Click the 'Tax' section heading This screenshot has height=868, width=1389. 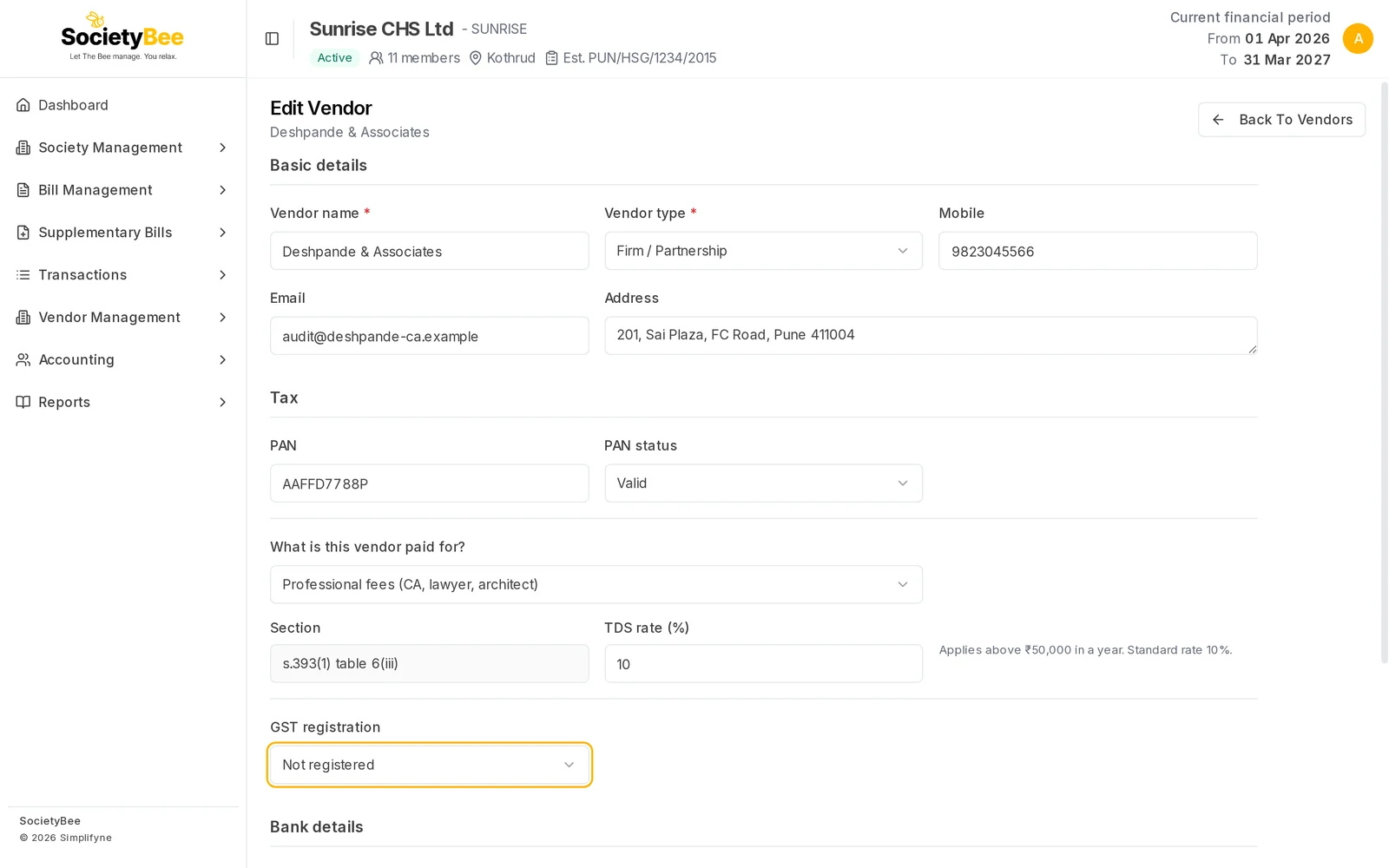[284, 398]
